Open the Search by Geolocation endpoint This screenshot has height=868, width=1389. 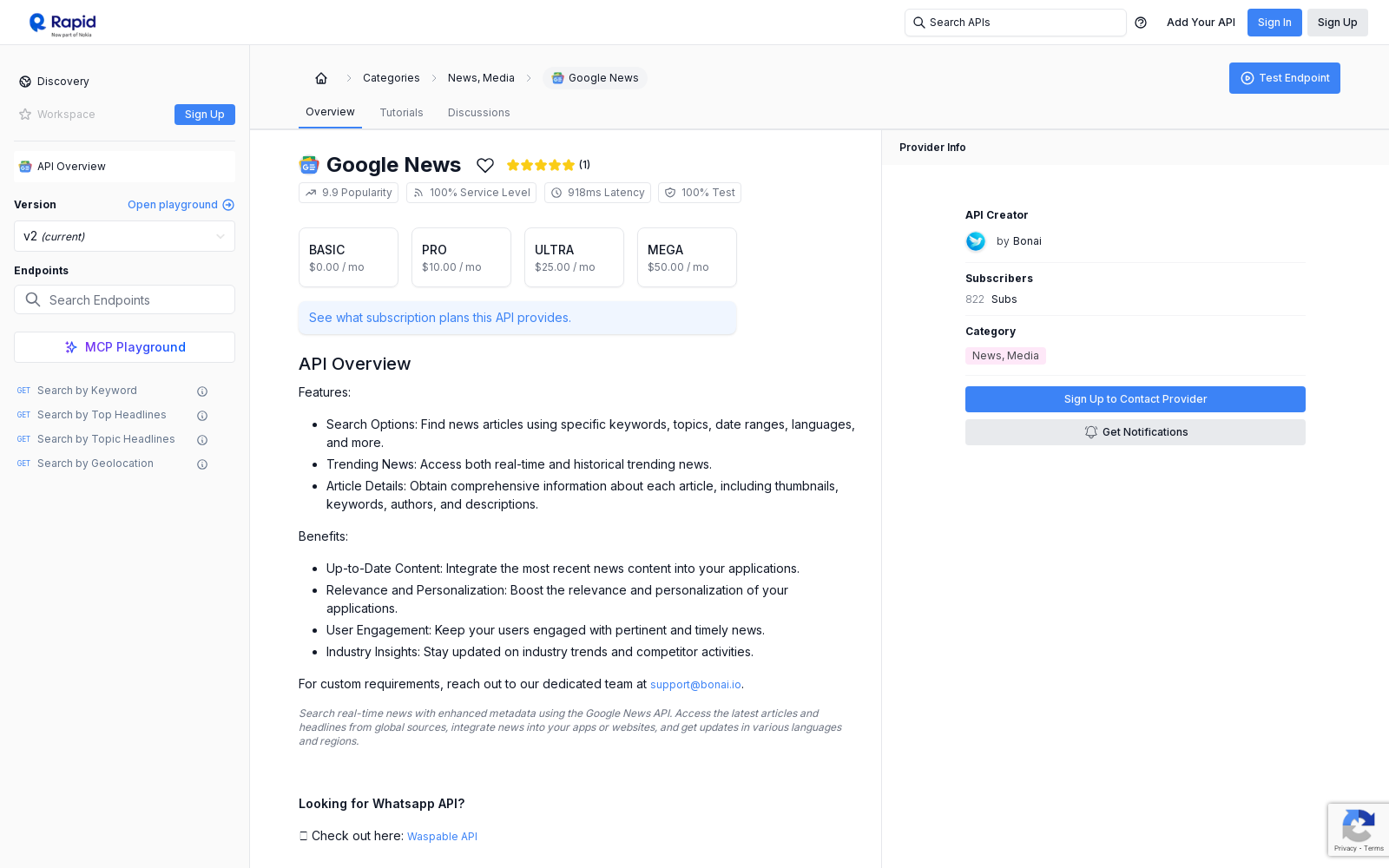pos(95,464)
